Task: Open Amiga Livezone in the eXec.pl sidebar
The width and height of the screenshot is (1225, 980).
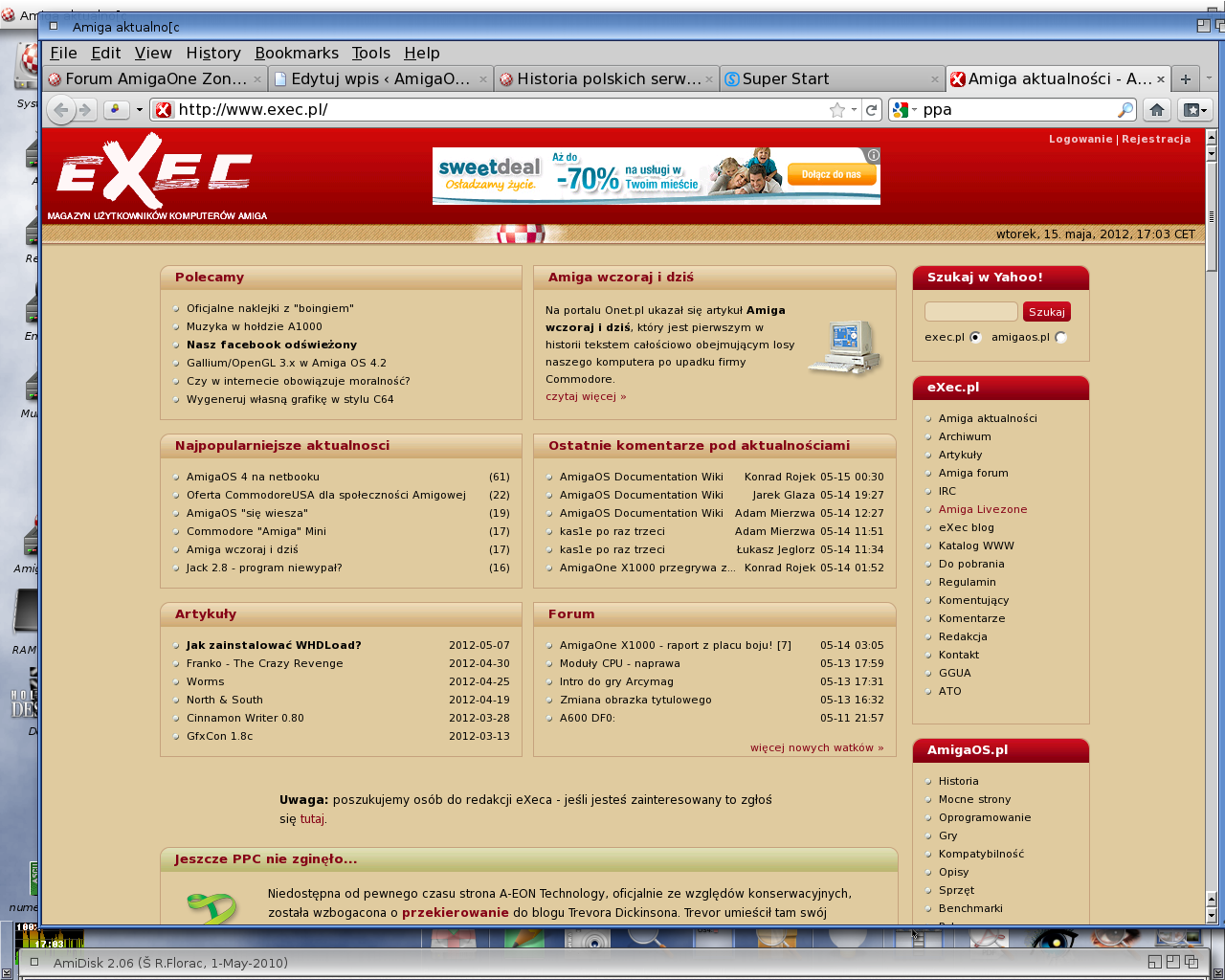Action: tap(983, 510)
